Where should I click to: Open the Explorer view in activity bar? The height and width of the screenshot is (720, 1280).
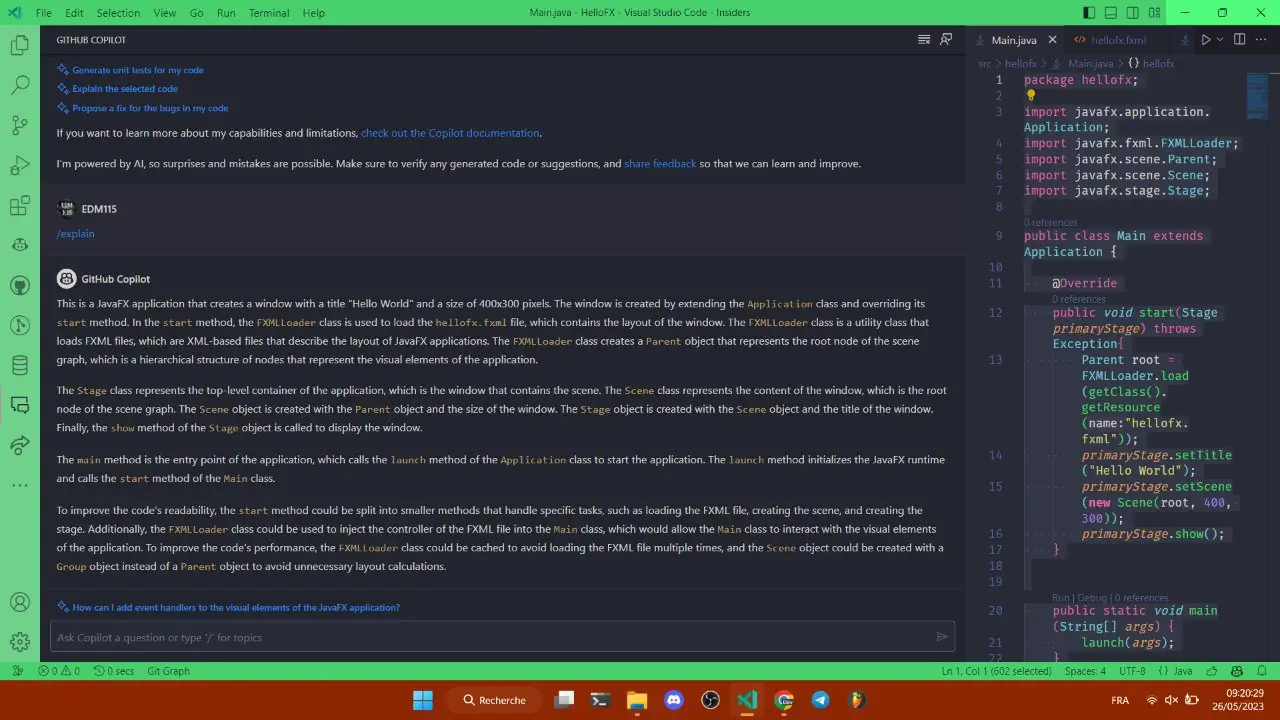coord(19,45)
